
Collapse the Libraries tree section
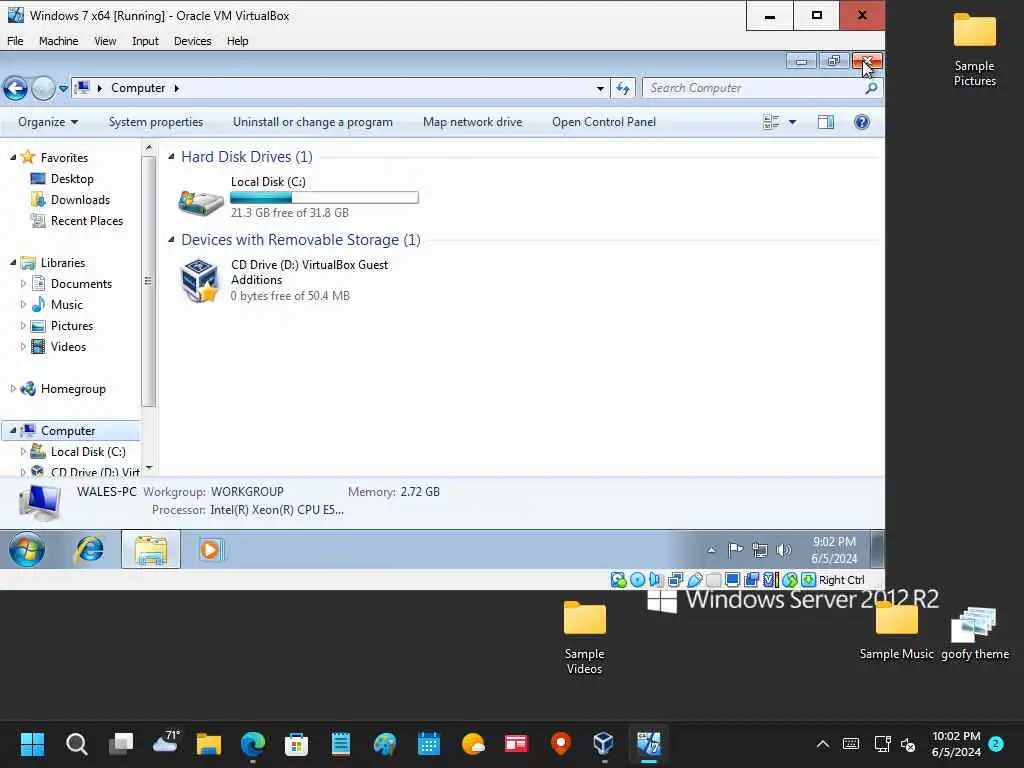(x=13, y=263)
